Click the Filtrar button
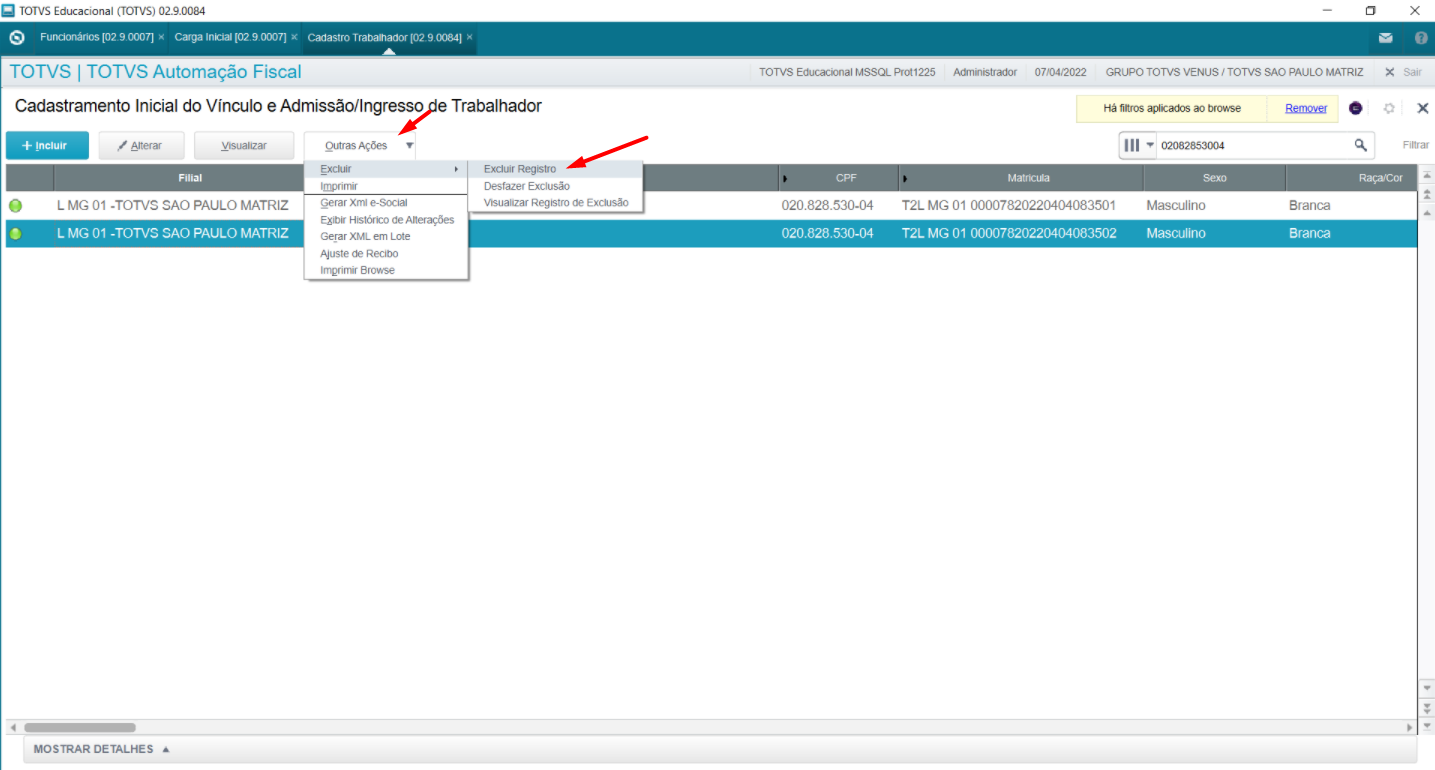This screenshot has height=770, width=1435. pos(1415,145)
